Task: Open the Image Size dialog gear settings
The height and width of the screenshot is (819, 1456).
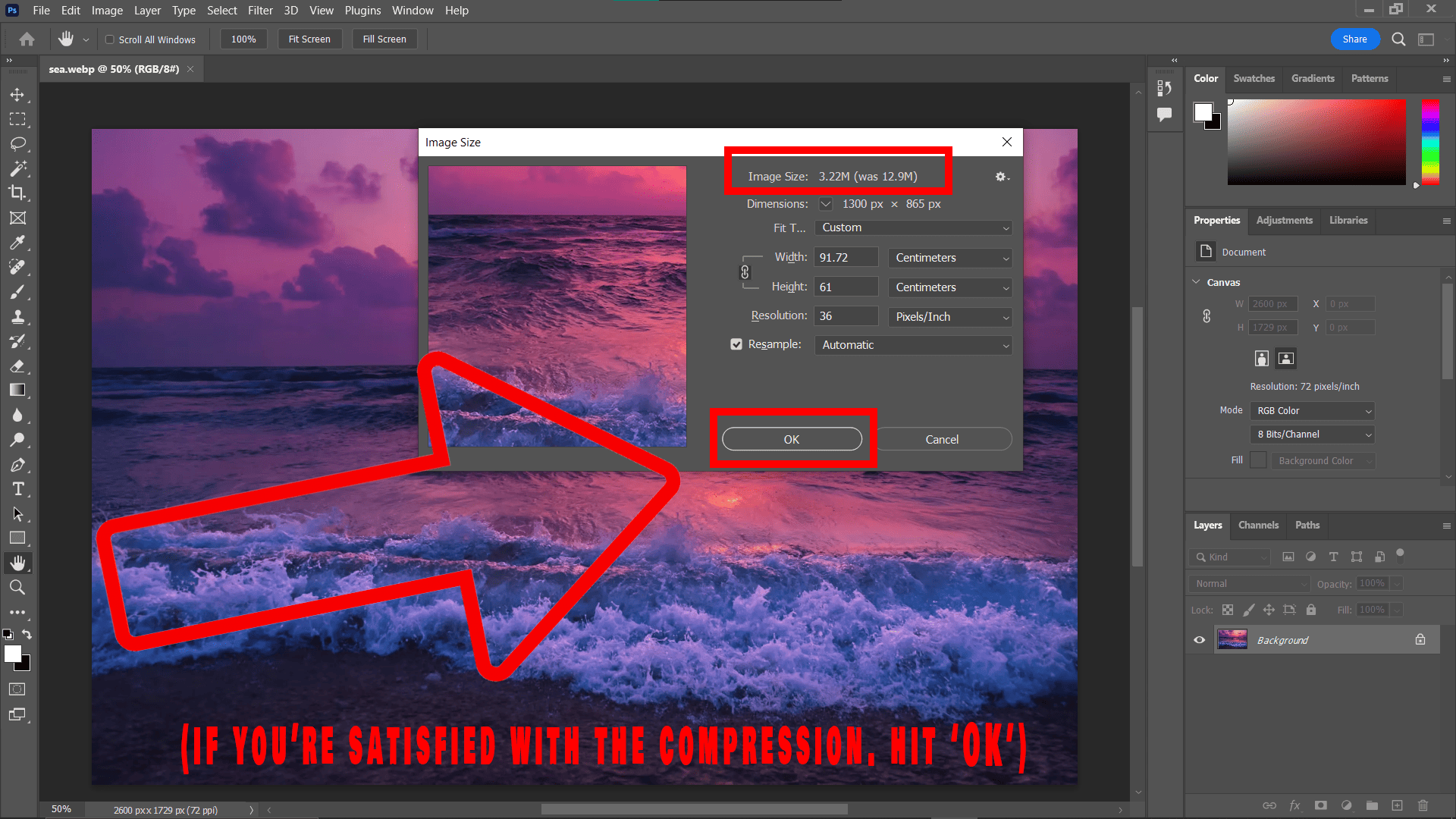Action: click(1001, 177)
